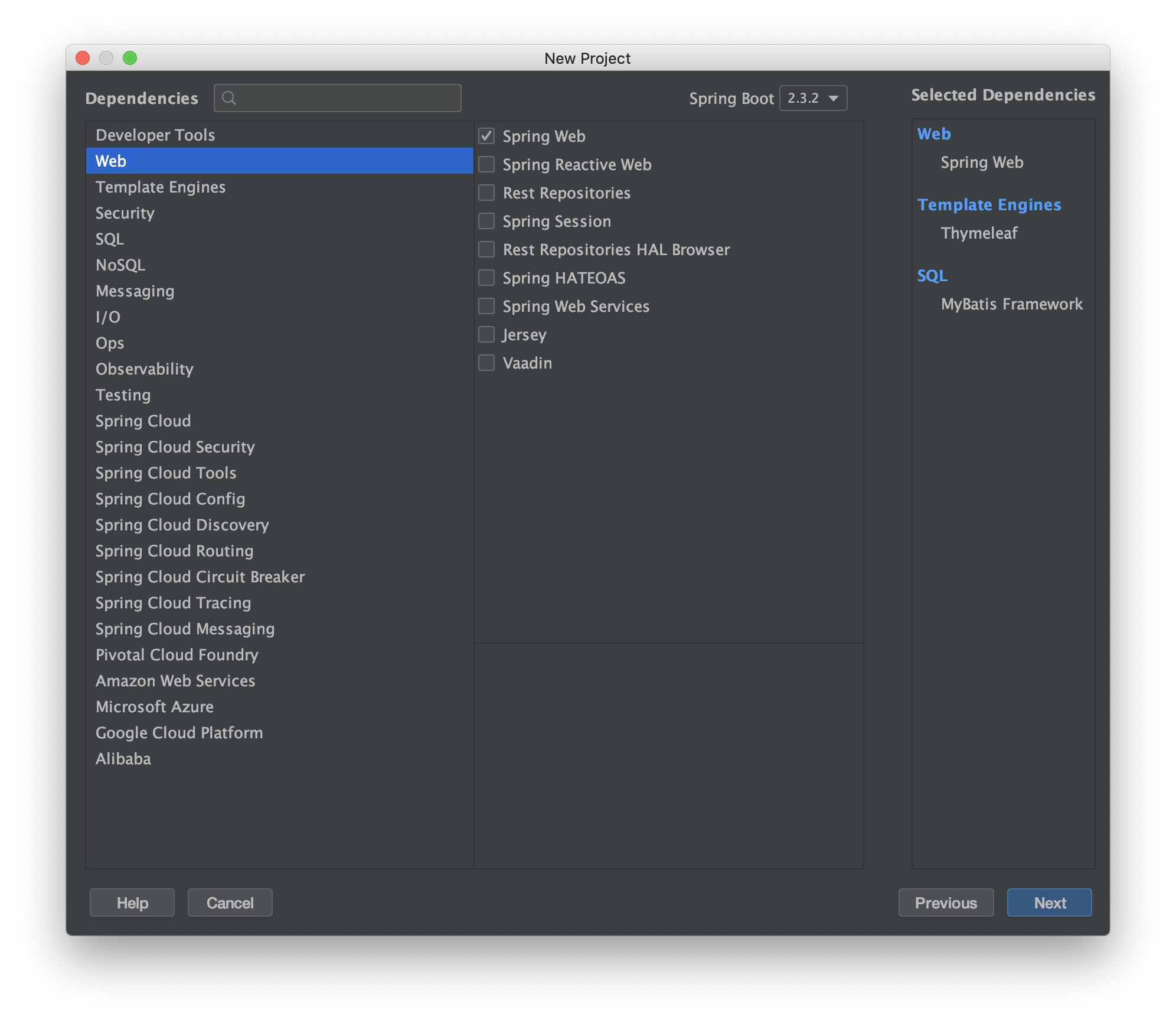Open the Microsoft Azure category

point(279,706)
